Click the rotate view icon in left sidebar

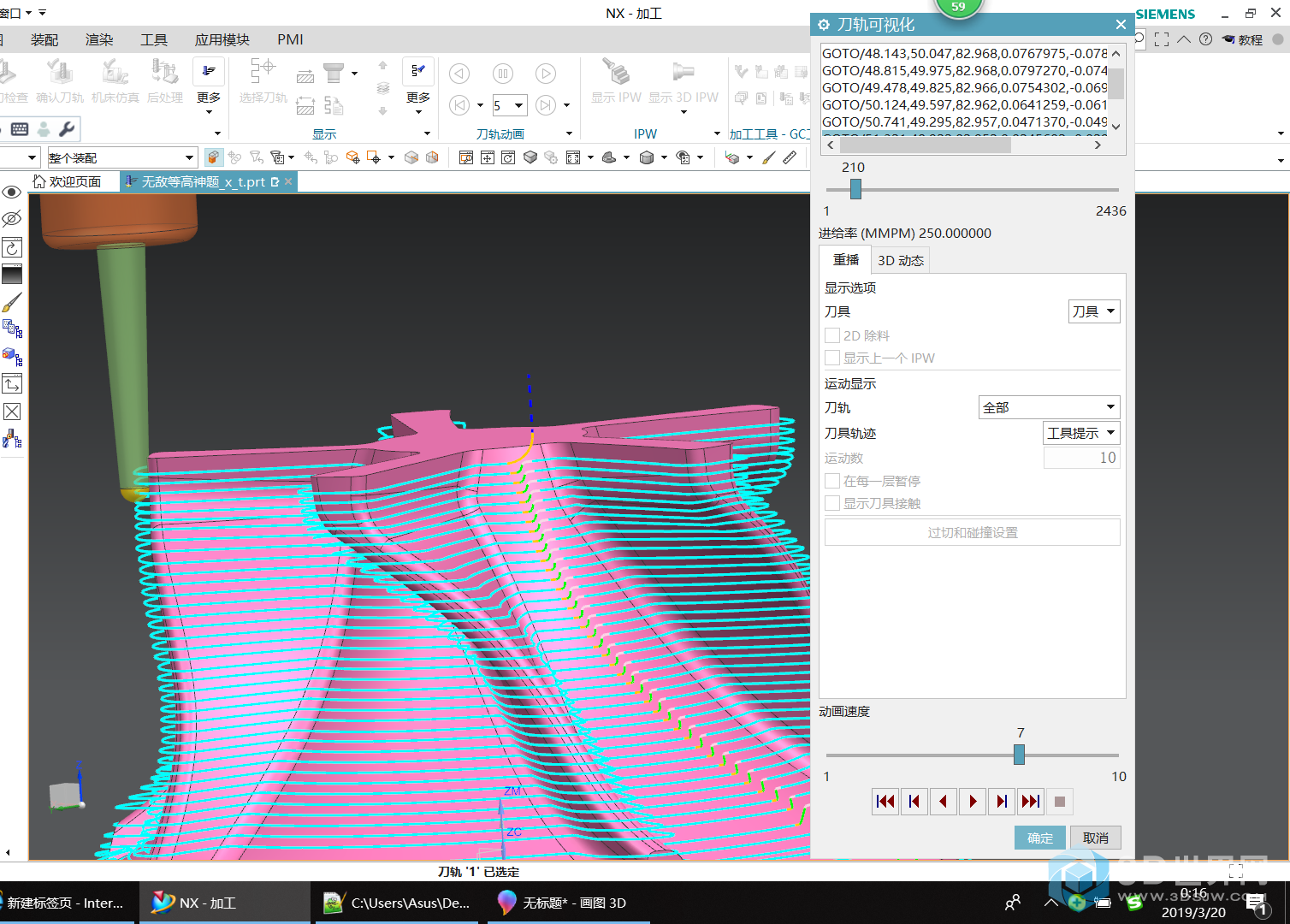[12, 247]
